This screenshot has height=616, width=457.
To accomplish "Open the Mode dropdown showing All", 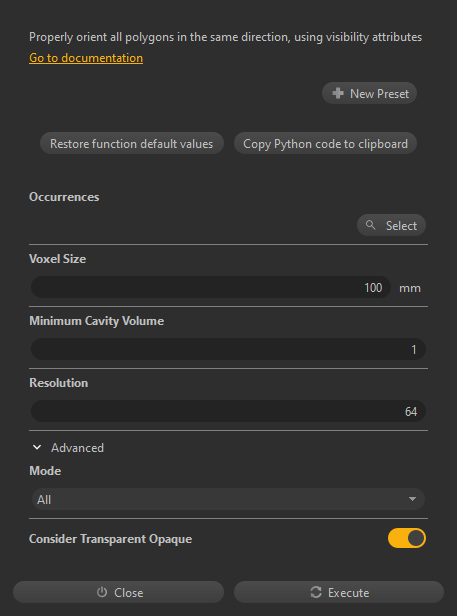I will coord(228,499).
